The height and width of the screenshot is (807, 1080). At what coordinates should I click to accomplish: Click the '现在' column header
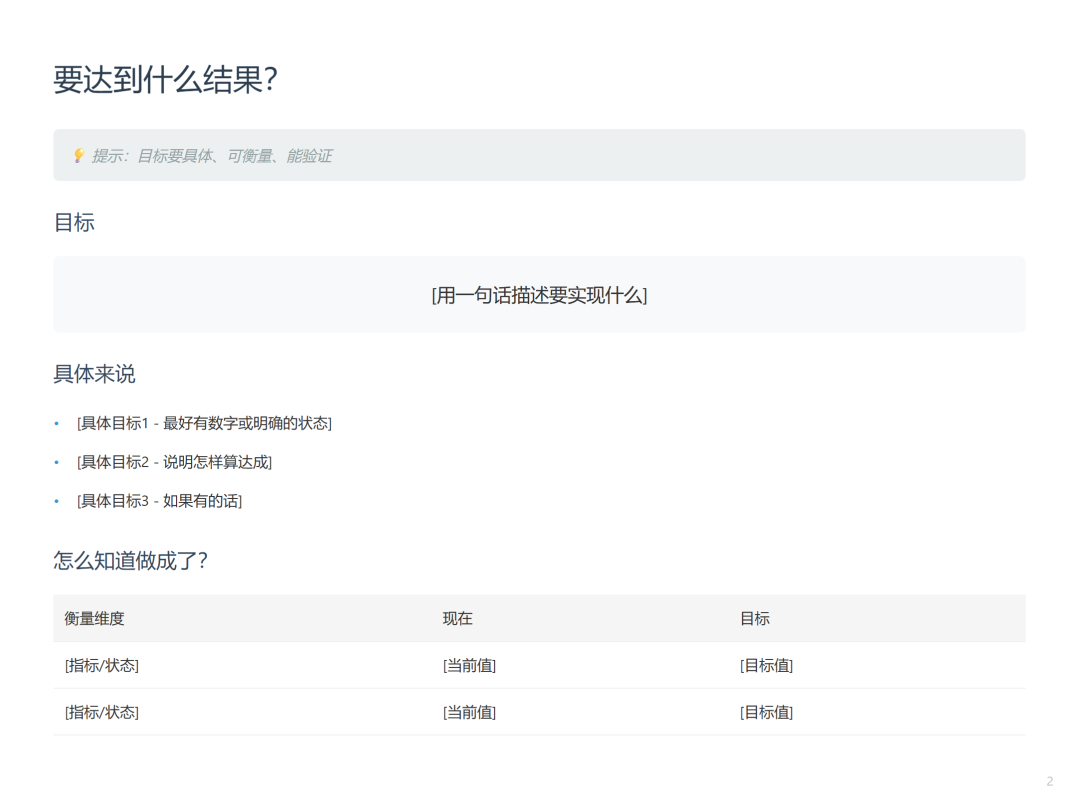457,618
